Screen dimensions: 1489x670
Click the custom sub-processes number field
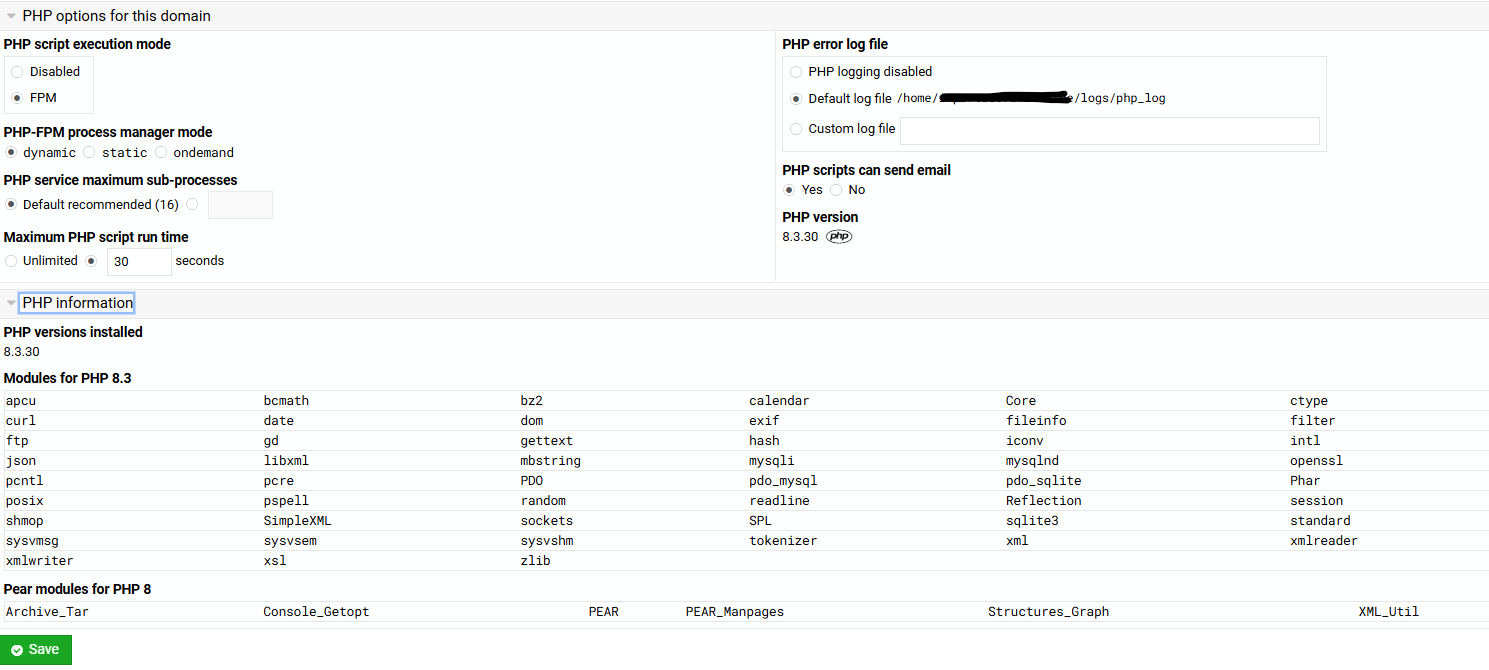point(240,205)
